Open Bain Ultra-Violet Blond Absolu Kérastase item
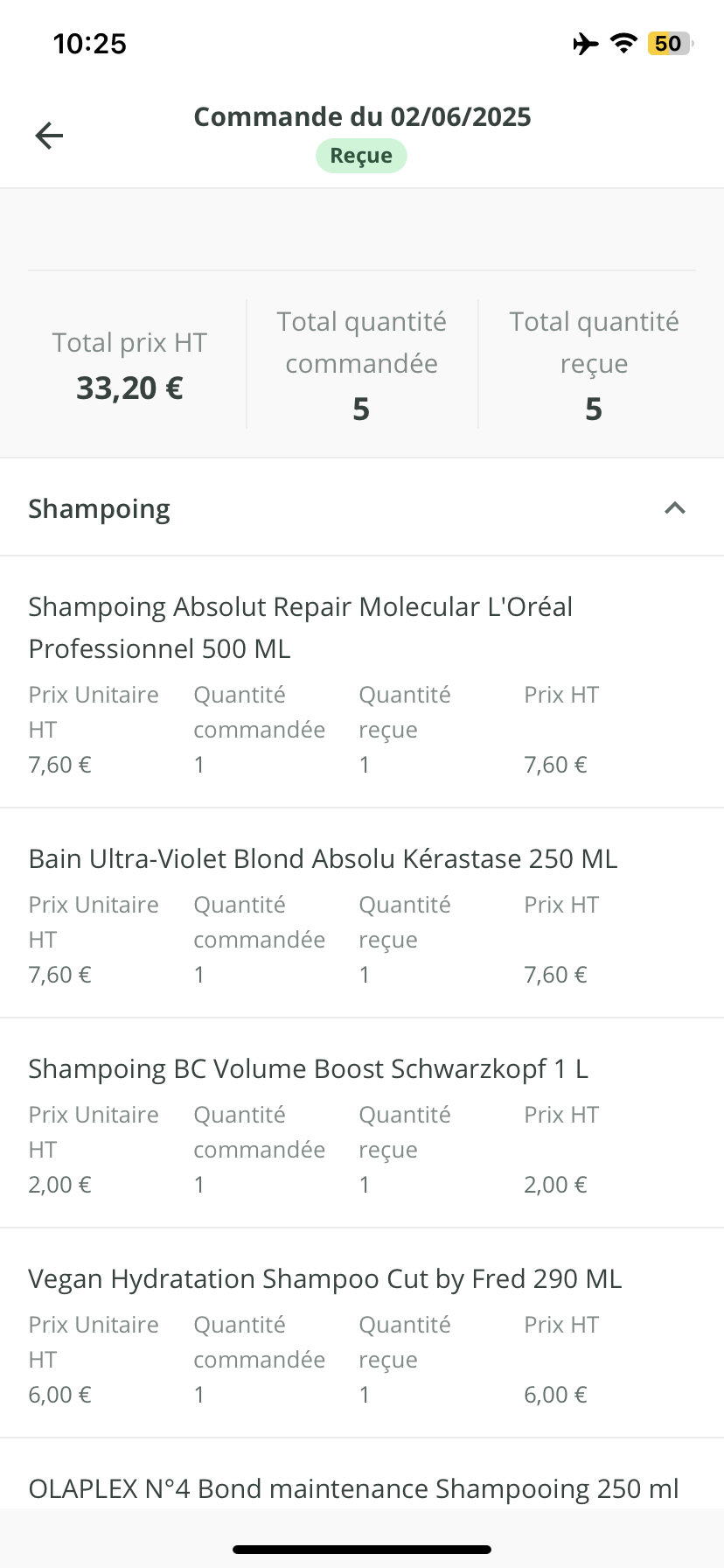Viewport: 724px width, 1568px height. coord(323,858)
